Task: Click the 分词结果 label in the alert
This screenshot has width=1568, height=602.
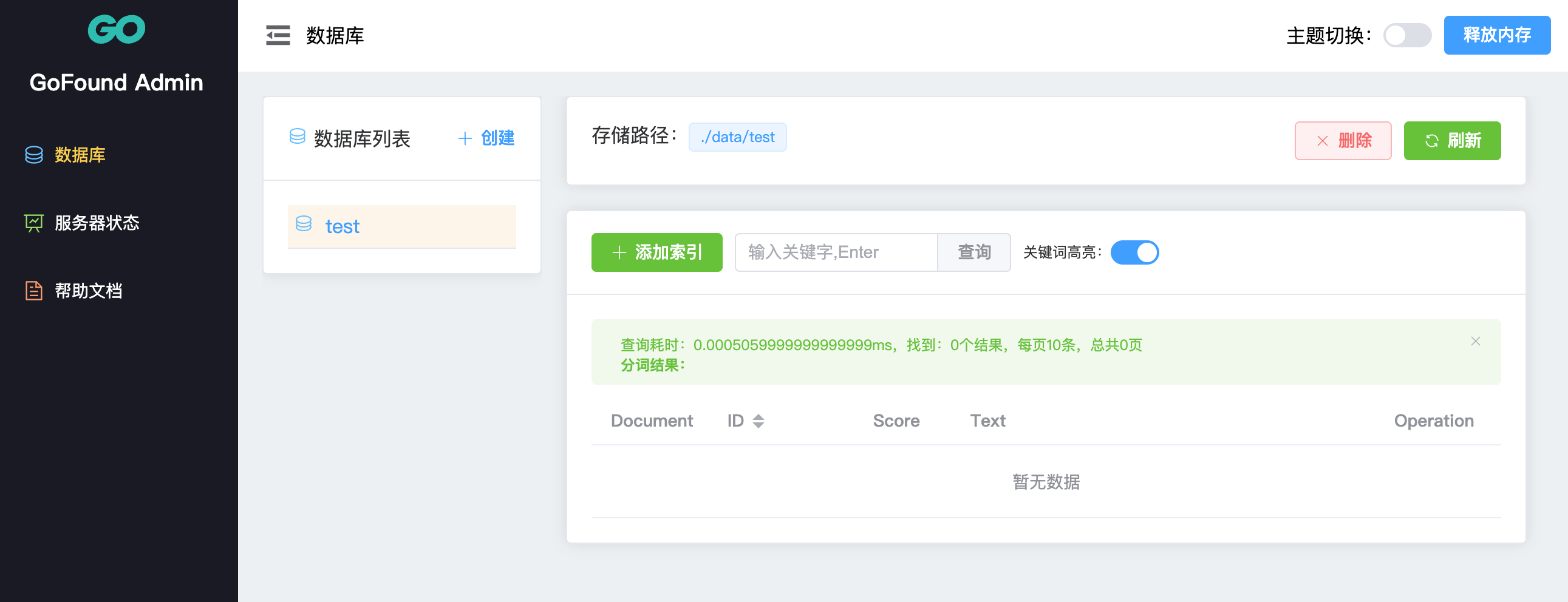Action: pos(652,365)
